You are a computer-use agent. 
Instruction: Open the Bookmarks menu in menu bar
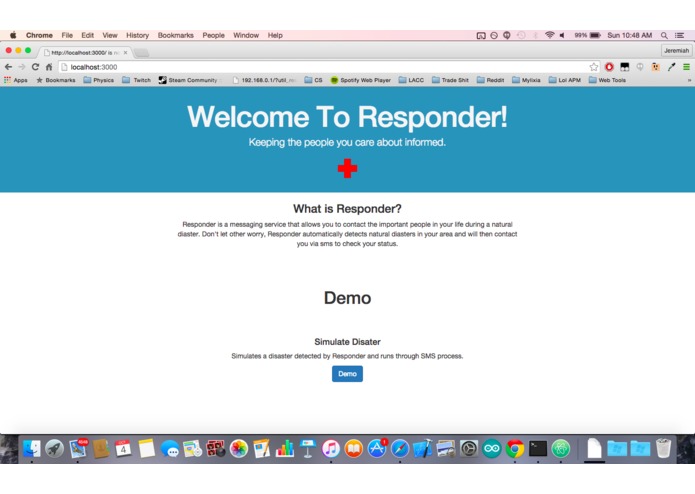point(176,35)
